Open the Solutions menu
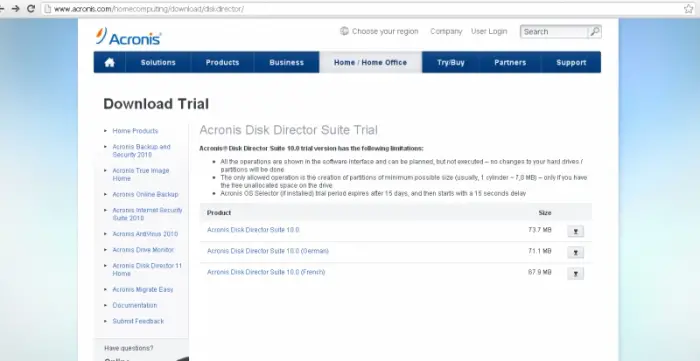Viewport: 700px width, 361px height. [x=158, y=62]
